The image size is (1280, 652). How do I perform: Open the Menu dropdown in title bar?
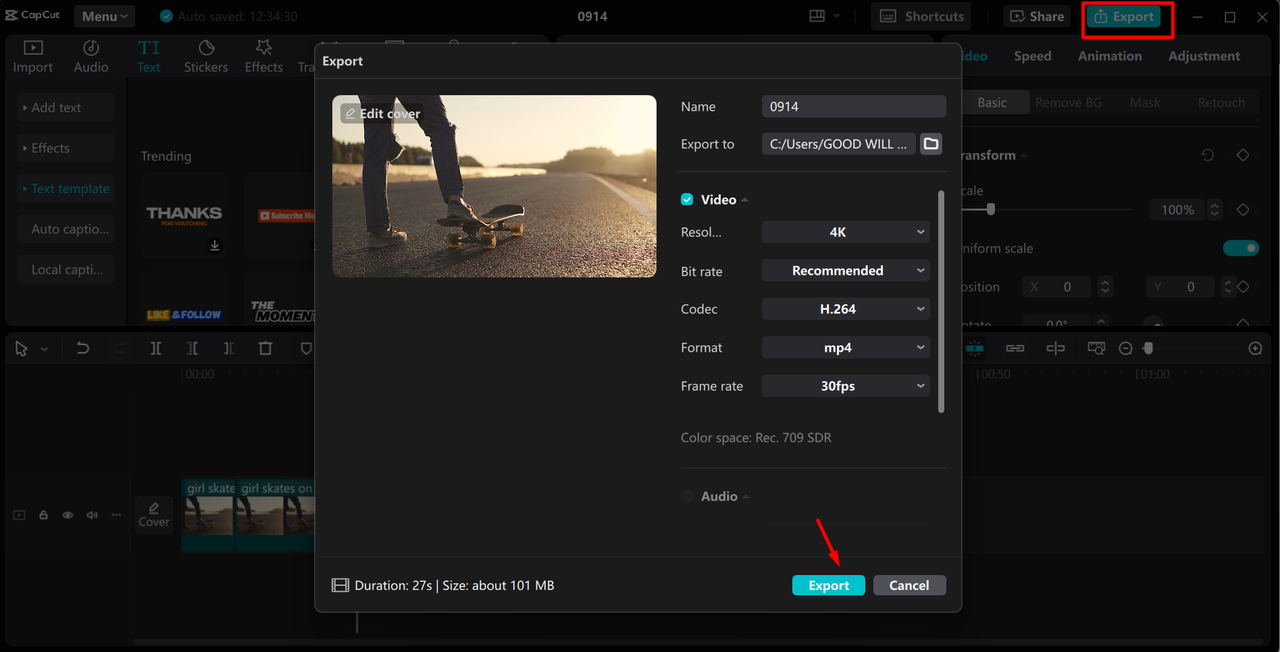105,16
